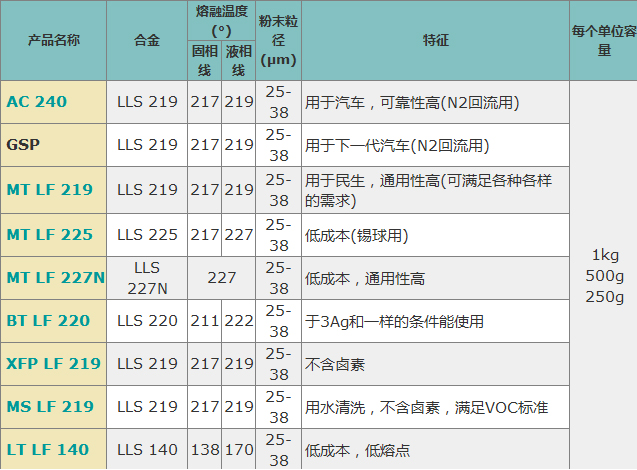This screenshot has height=470, width=637.
Task: Select the MS LF 219 product link
Action: point(50,407)
